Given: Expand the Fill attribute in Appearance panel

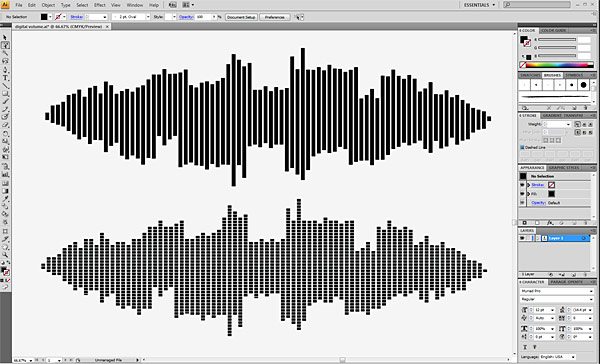Looking at the screenshot, I should [529, 194].
